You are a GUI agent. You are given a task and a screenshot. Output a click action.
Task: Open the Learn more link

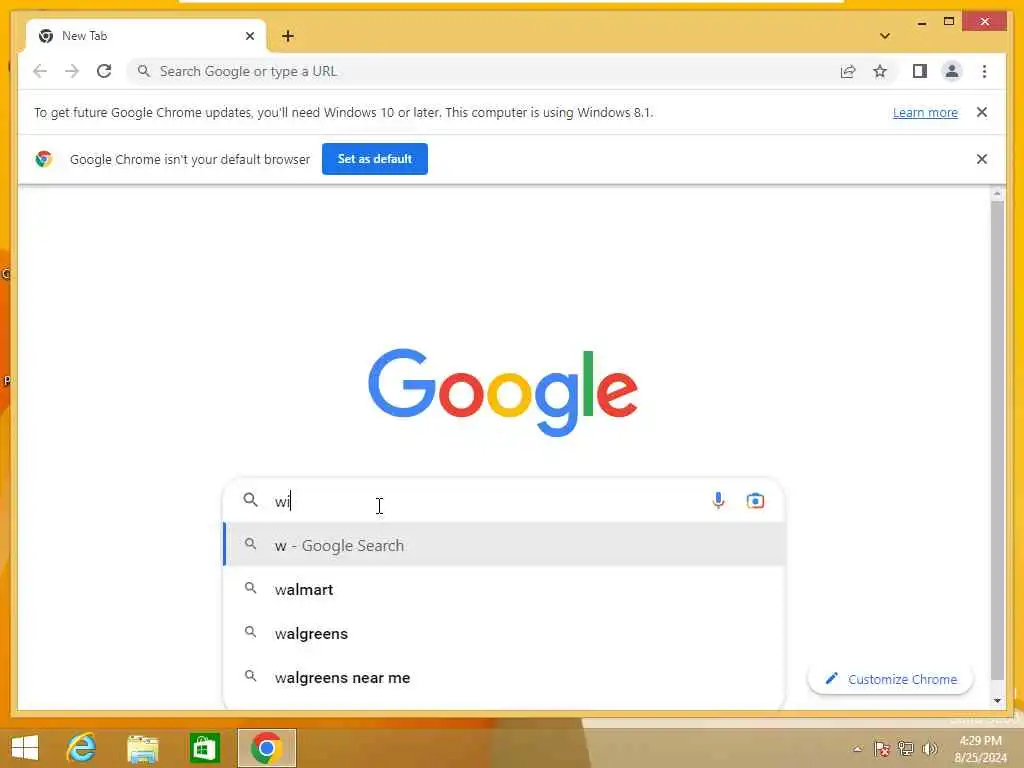tap(925, 112)
